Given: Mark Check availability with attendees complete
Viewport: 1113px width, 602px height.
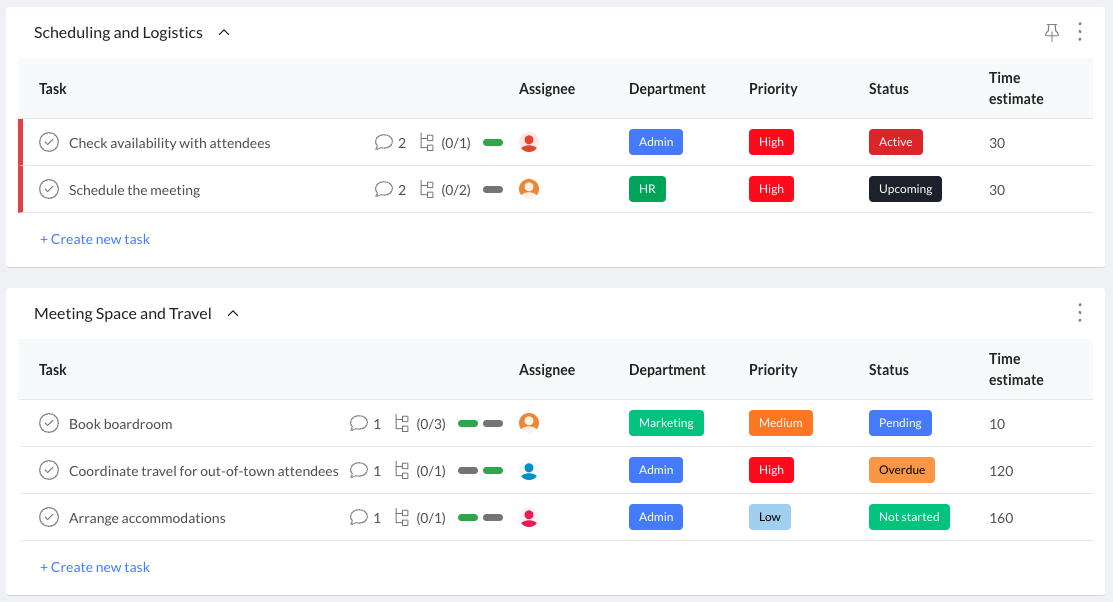Looking at the screenshot, I should point(49,143).
